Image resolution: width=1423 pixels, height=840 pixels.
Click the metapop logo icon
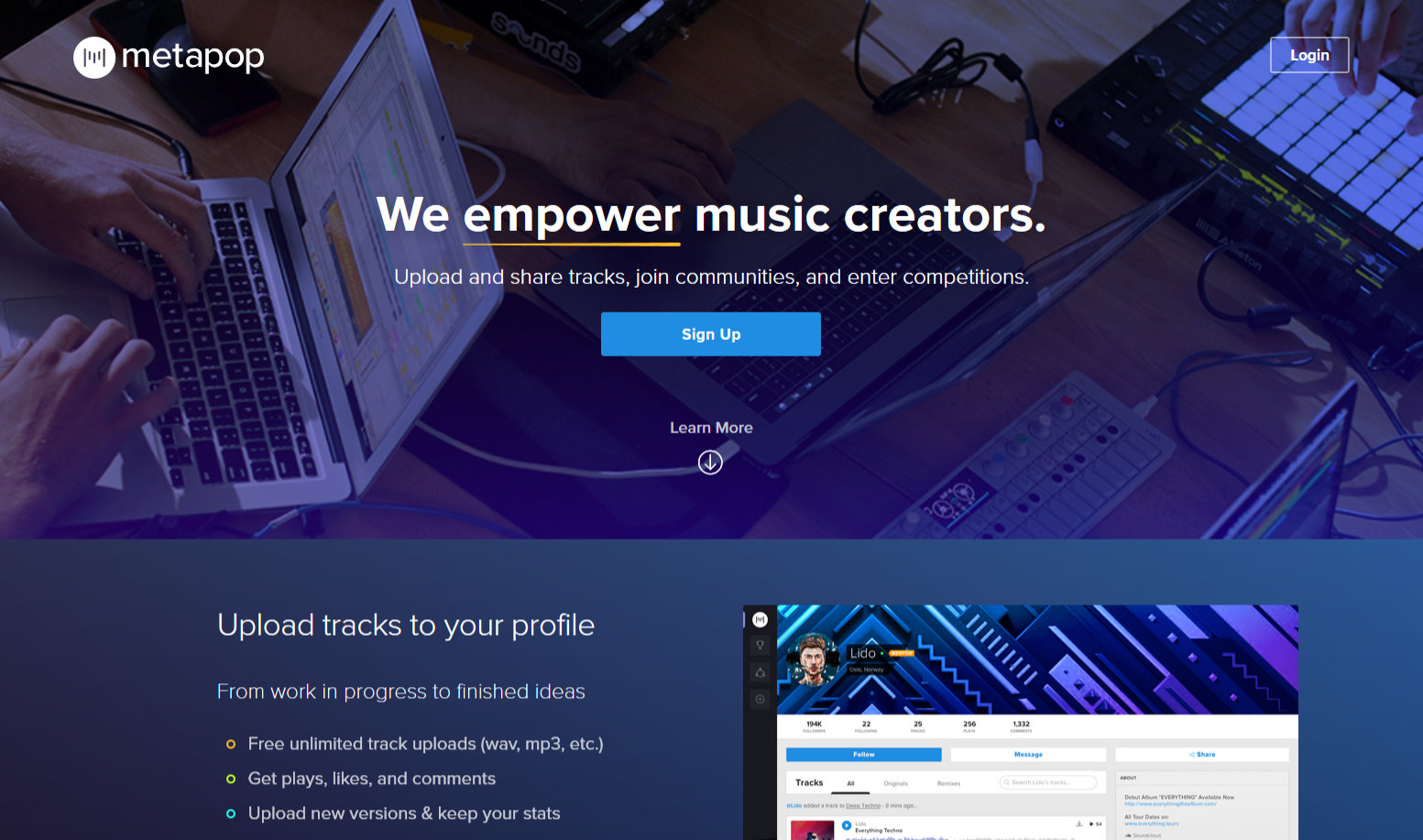pos(94,58)
